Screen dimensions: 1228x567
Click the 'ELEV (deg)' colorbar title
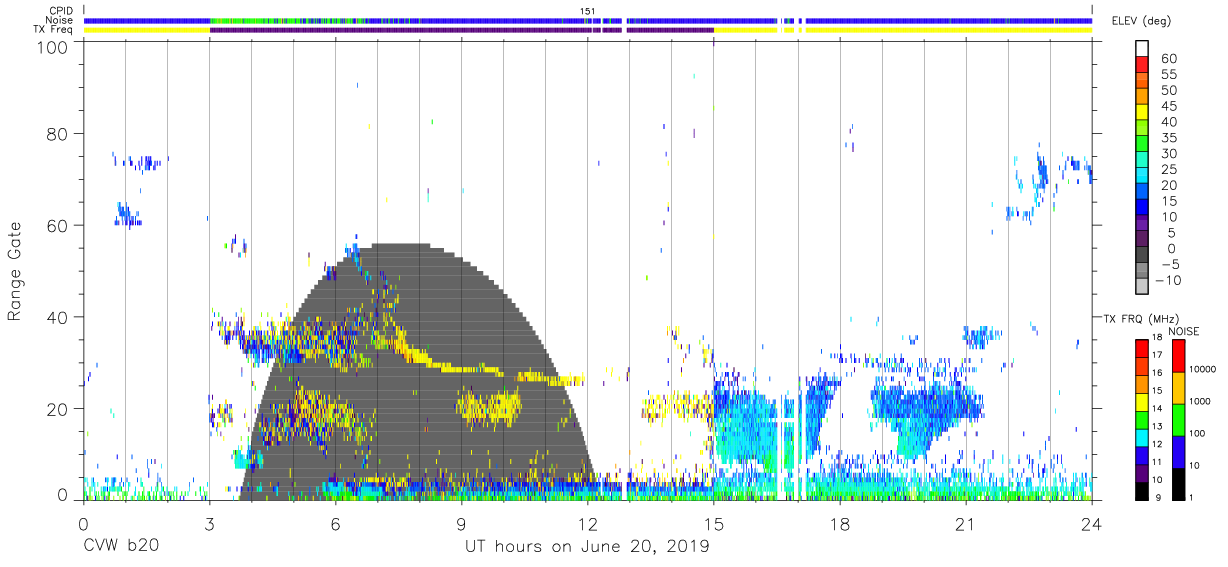(x=1141, y=21)
